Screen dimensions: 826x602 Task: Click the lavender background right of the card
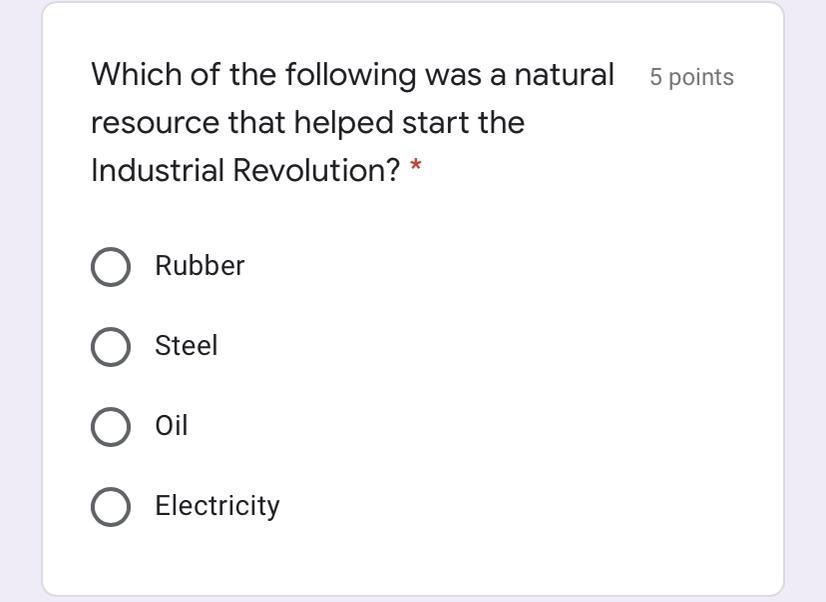(805, 300)
